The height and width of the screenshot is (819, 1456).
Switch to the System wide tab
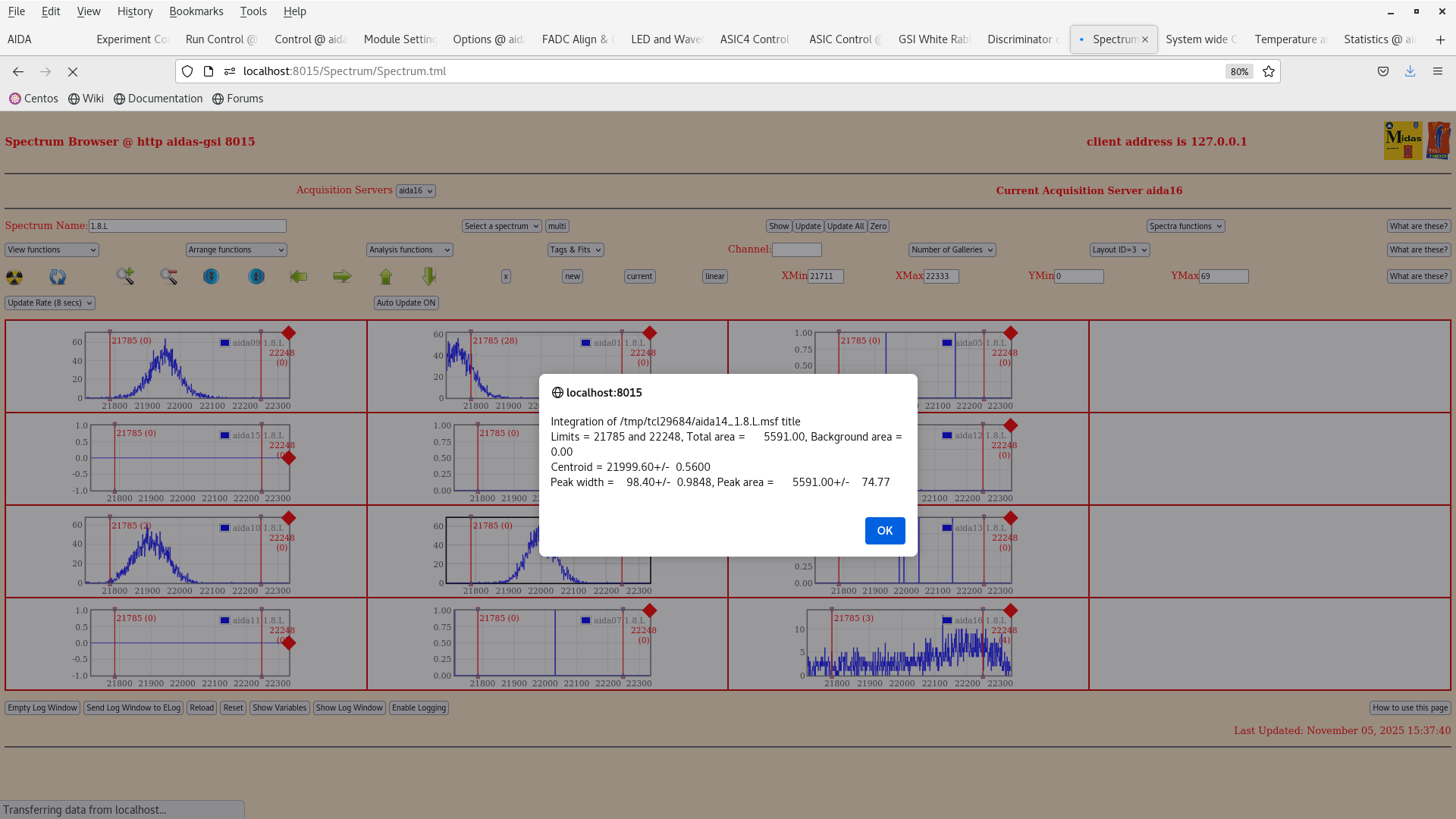(1200, 39)
